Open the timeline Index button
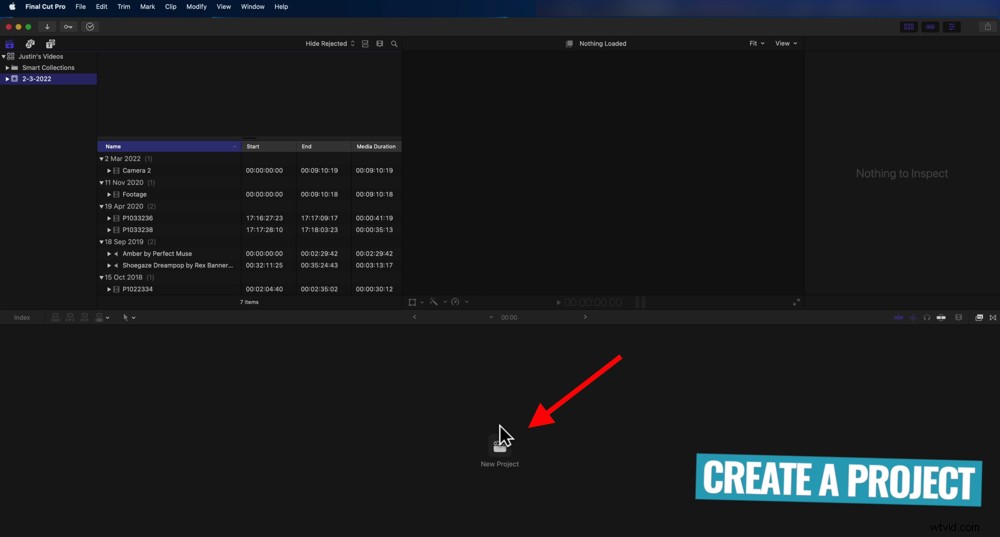The image size is (1000, 537). (22, 318)
